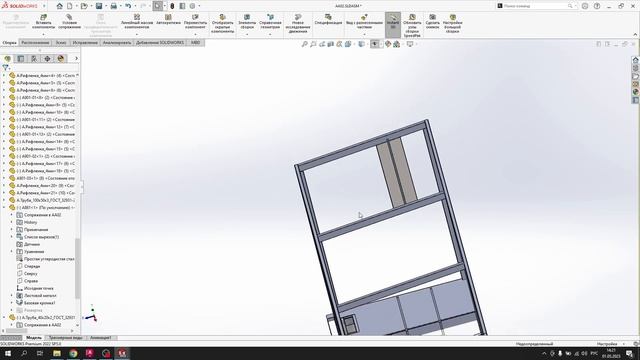
Task: Expand dropdown under Insert Components
Action: [x=43, y=34]
